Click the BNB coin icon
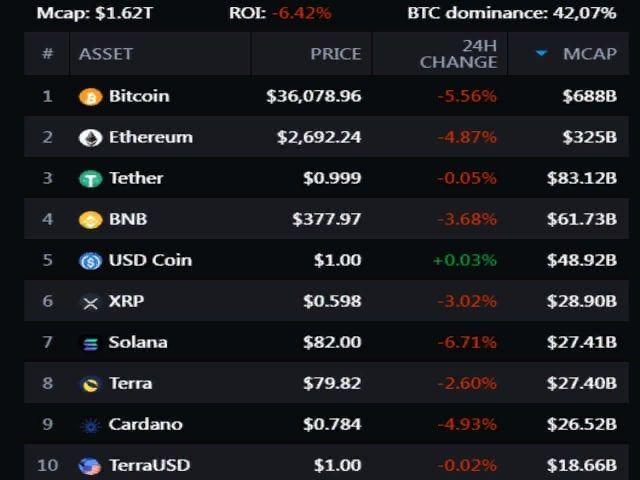Screen dimensions: 640x480 coord(91,220)
